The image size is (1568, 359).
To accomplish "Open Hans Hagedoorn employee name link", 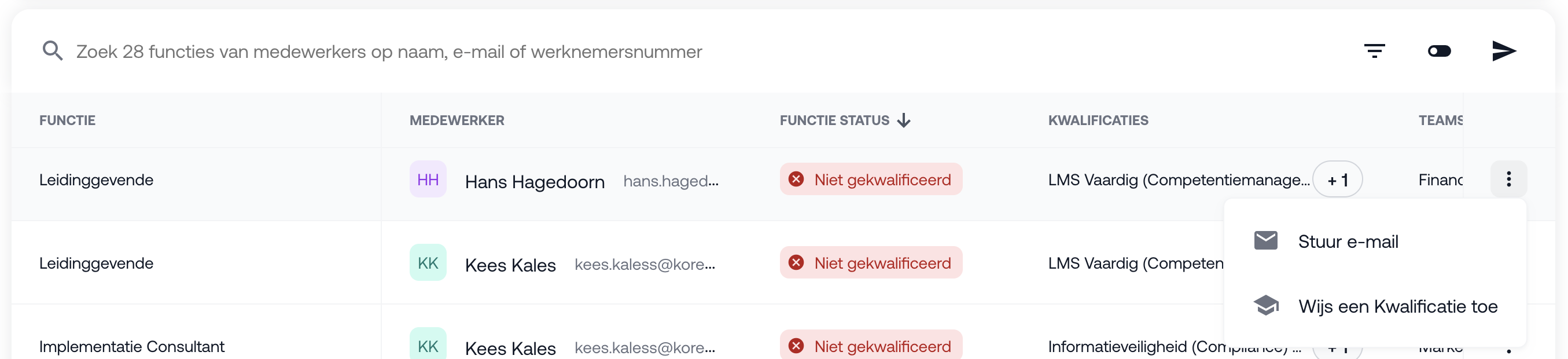I will [x=535, y=182].
